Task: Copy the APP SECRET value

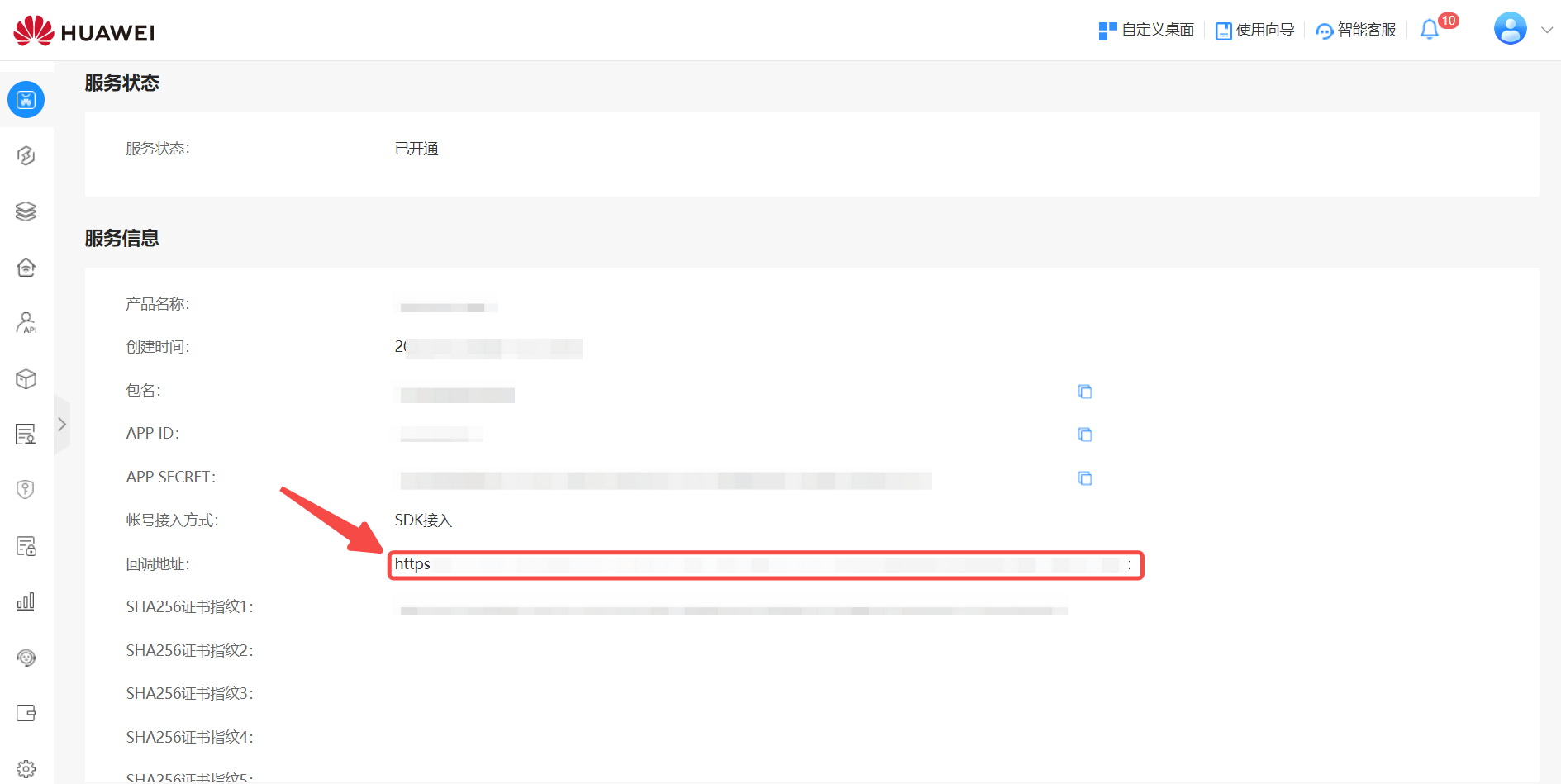Action: coord(1084,478)
